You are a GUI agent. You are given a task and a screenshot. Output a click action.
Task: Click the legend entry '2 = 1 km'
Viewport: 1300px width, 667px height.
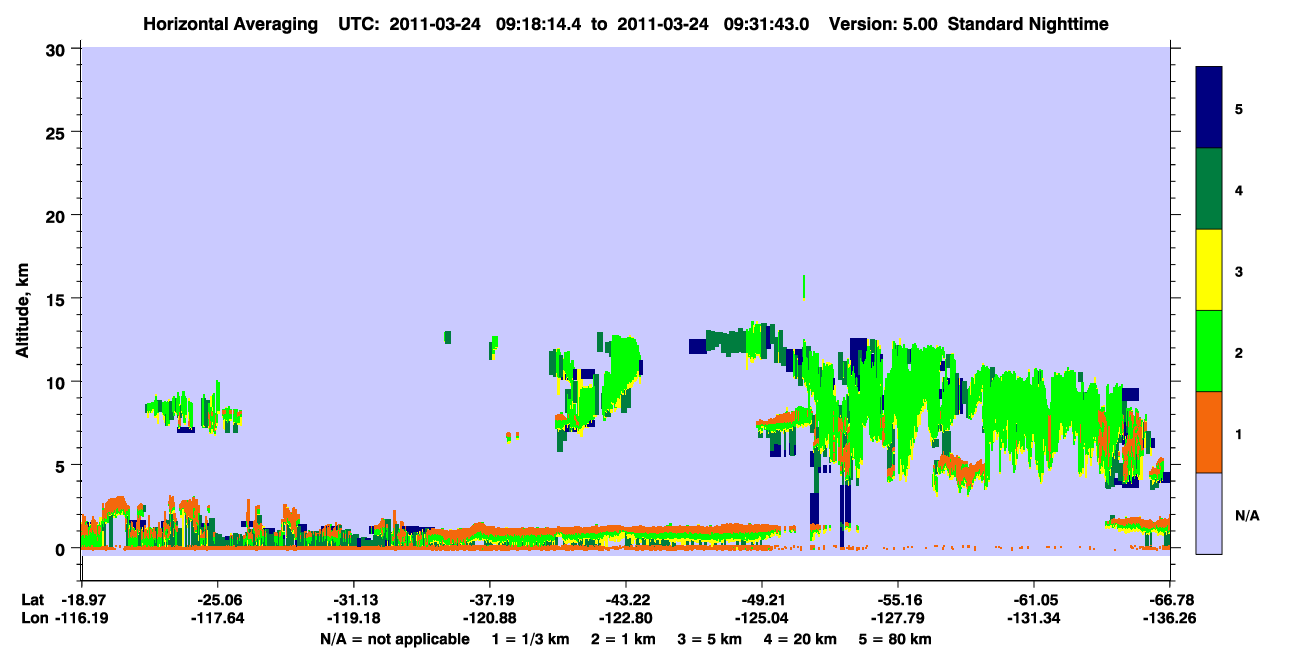[x=625, y=639]
